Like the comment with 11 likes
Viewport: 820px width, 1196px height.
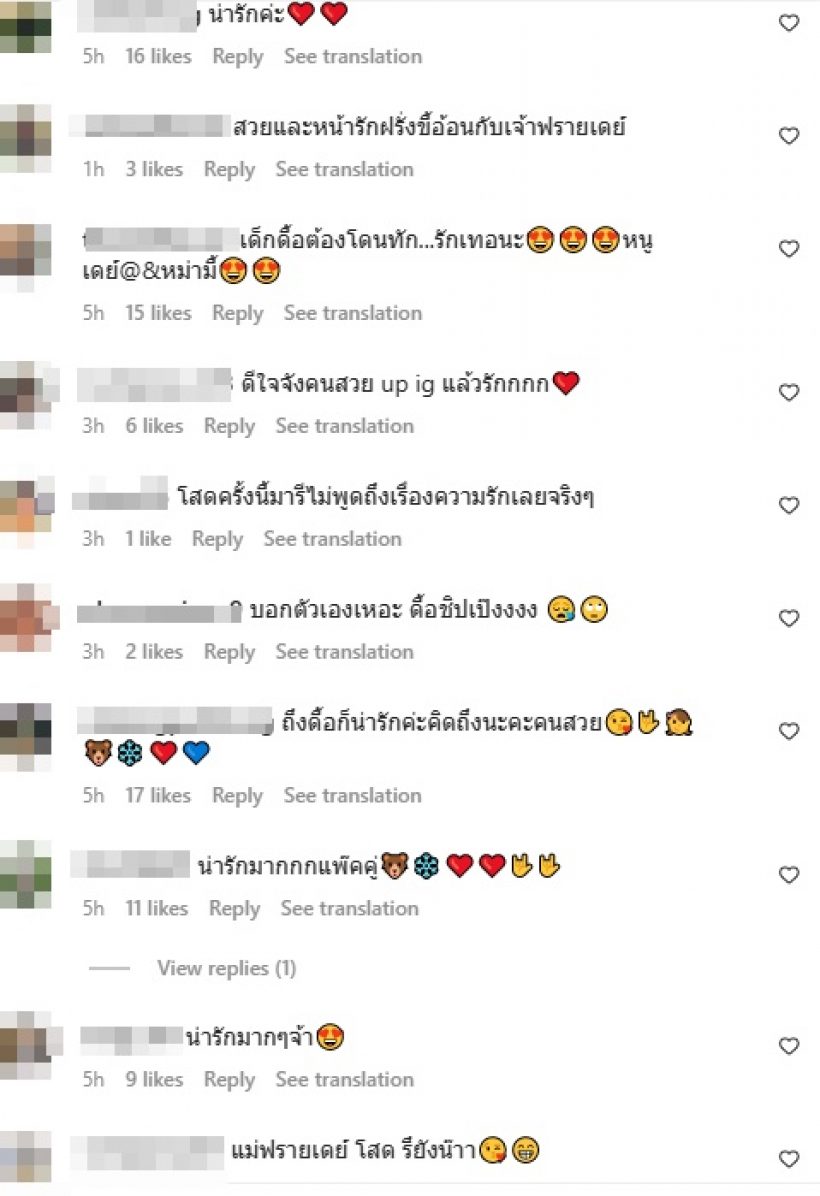tap(789, 874)
